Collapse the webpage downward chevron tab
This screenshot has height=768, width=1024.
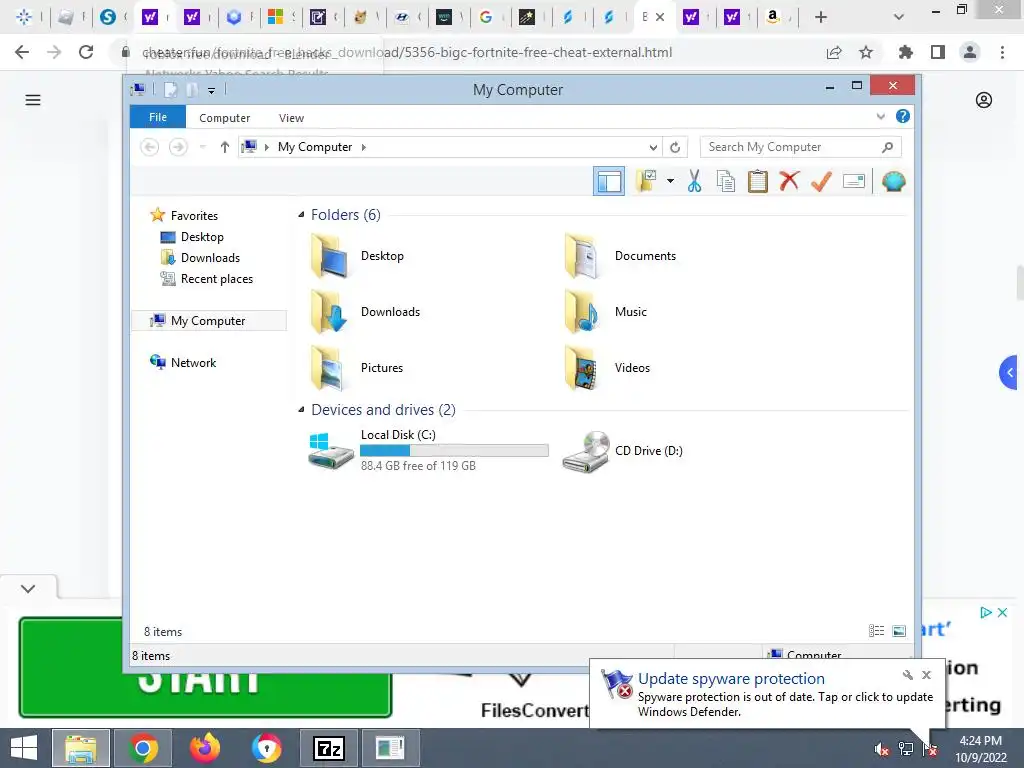tap(28, 588)
